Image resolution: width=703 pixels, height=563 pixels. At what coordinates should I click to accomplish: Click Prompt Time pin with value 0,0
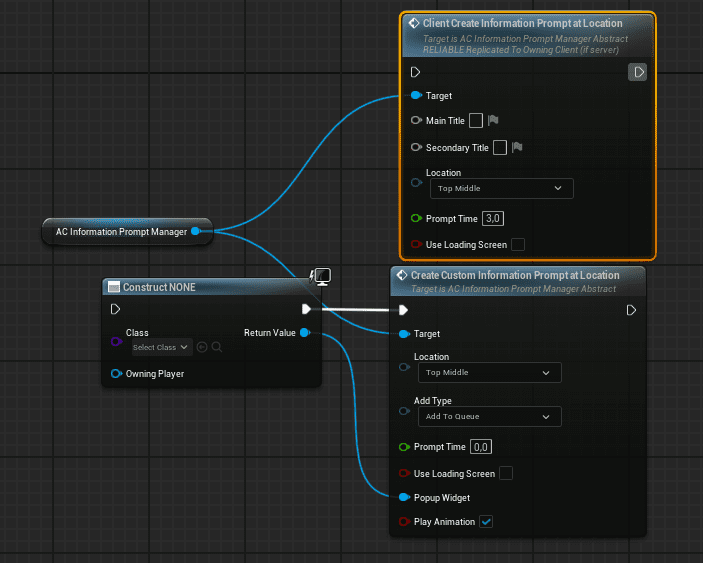(404, 447)
